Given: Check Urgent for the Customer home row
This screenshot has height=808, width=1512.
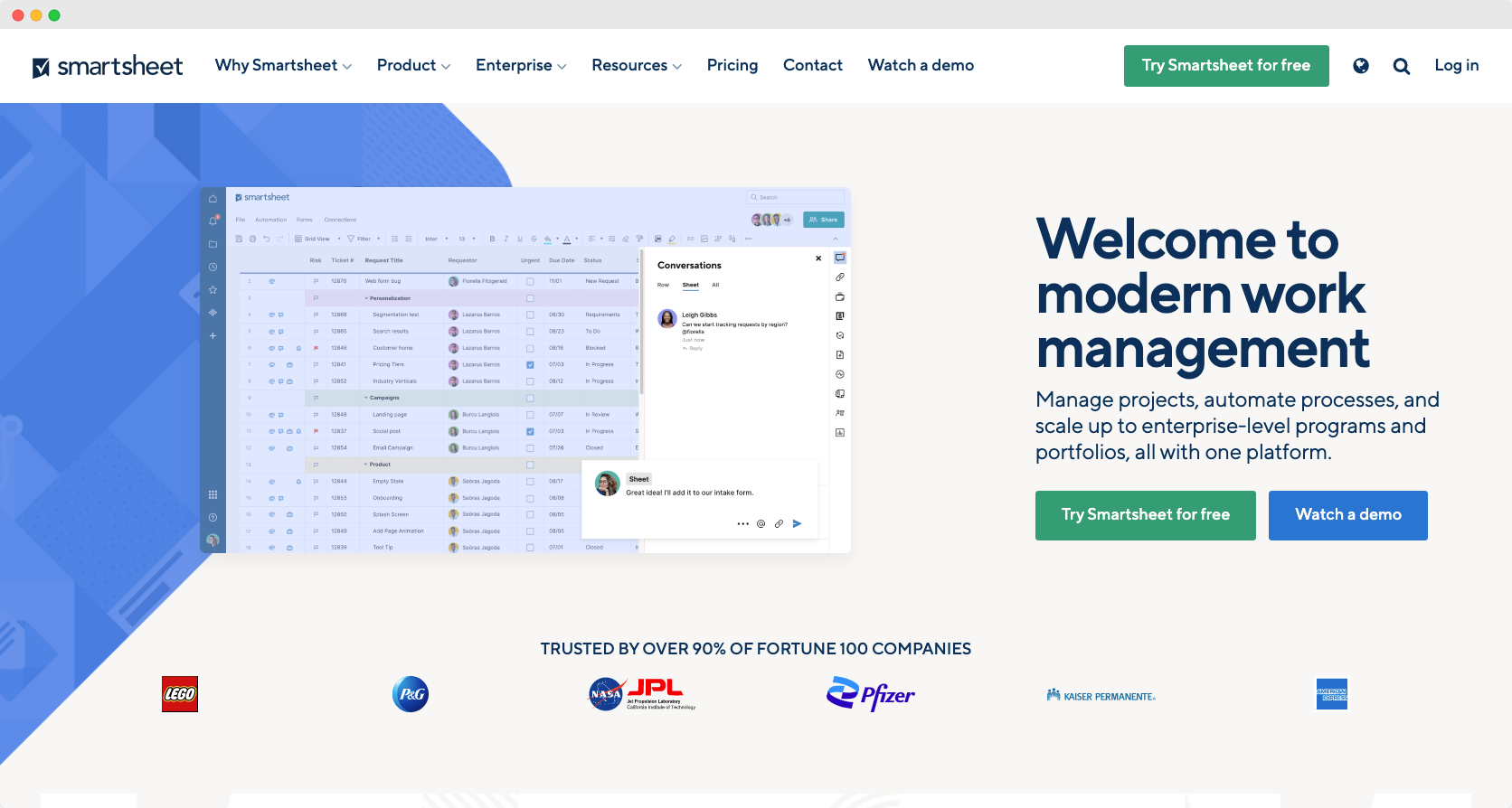Looking at the screenshot, I should (x=530, y=348).
